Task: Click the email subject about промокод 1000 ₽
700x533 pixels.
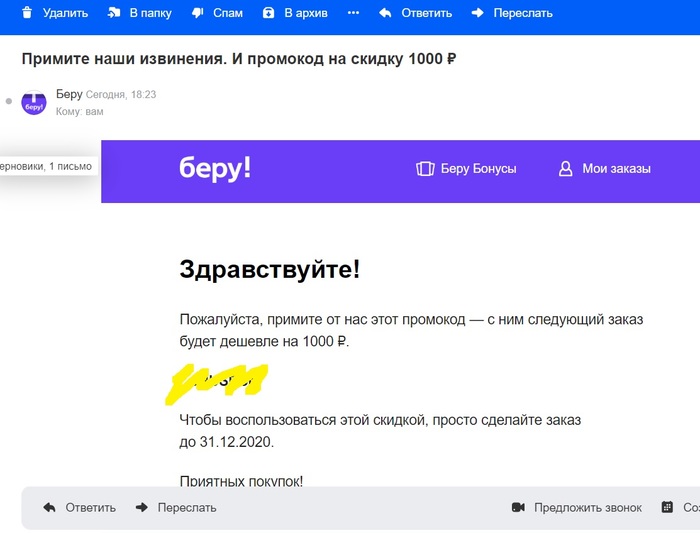Action: [x=239, y=59]
